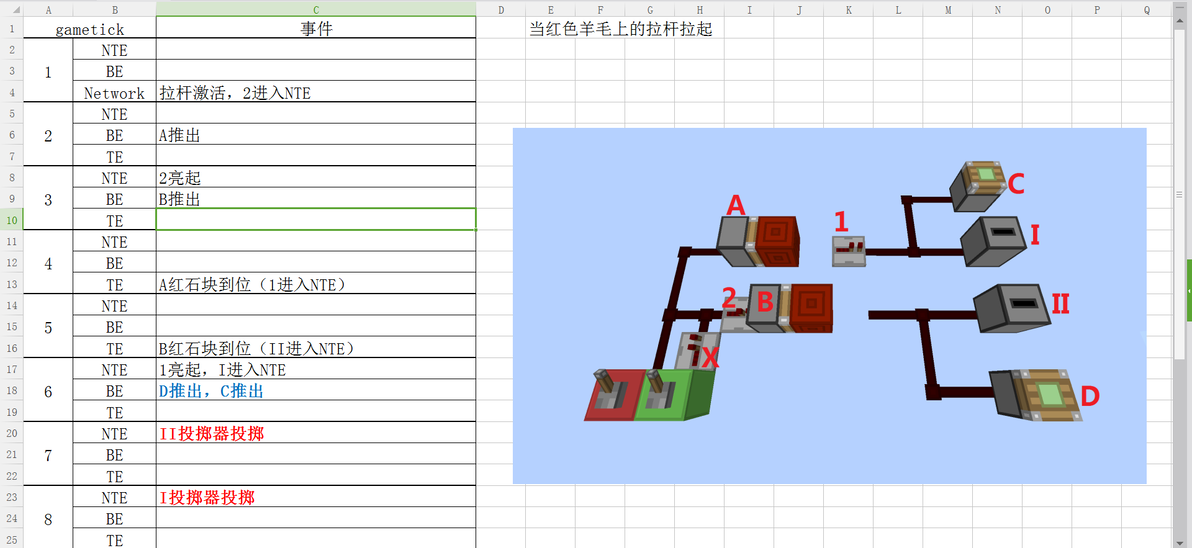
Task: Select column C header
Action: (x=316, y=10)
